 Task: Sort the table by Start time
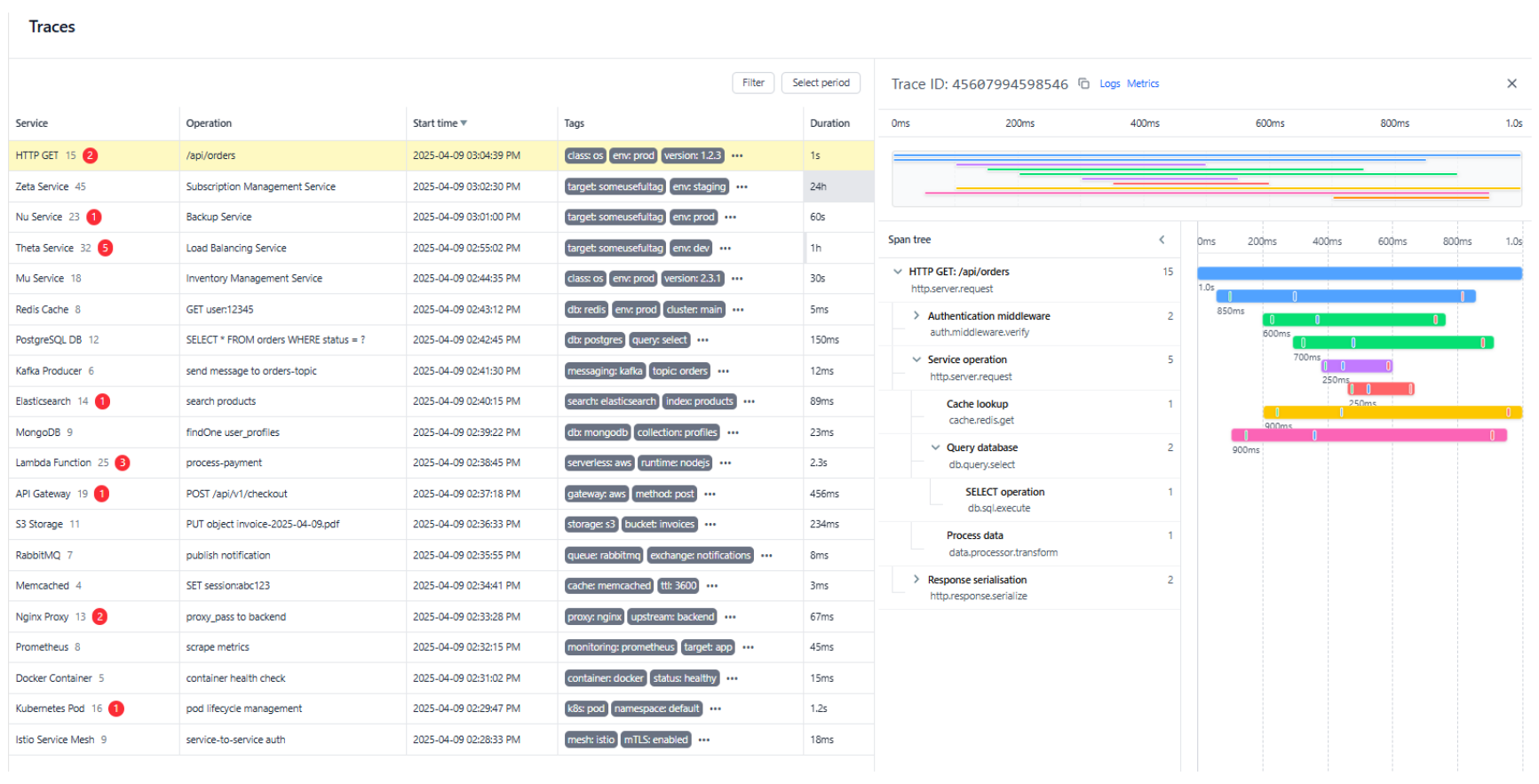click(440, 123)
